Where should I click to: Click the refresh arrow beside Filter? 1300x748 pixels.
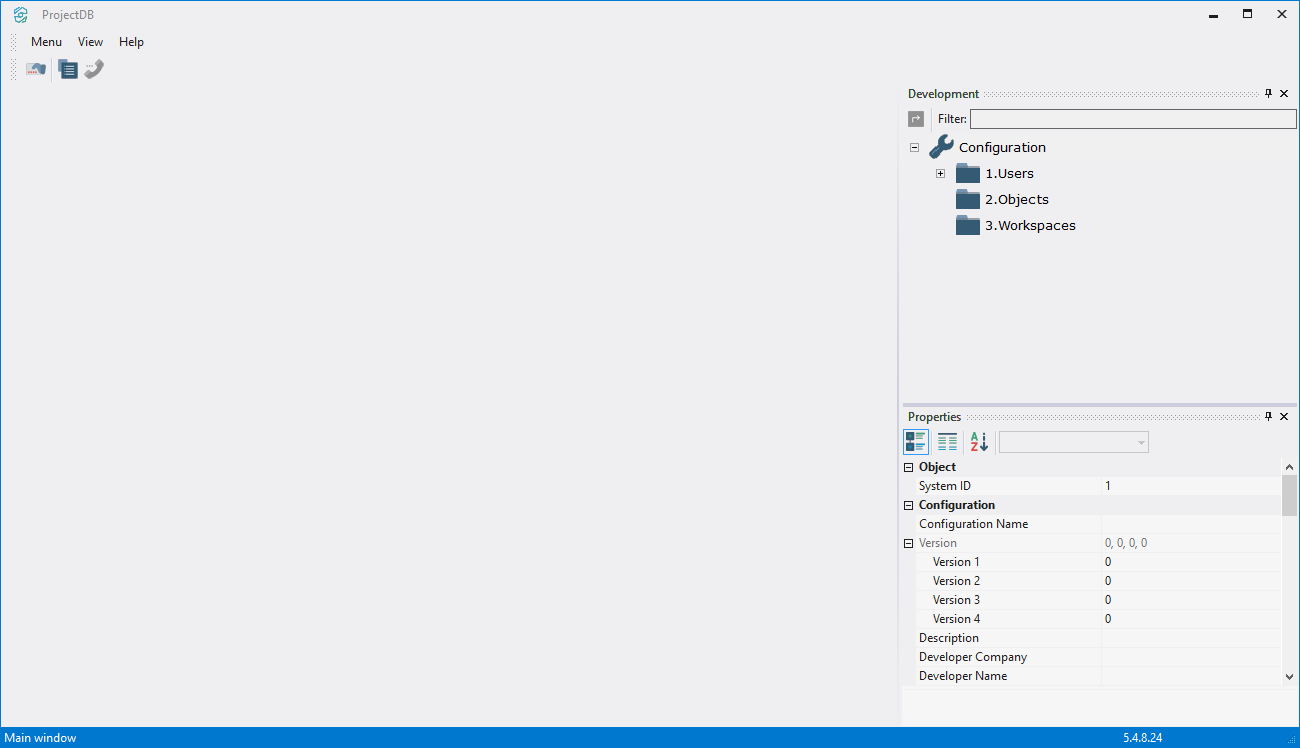(x=916, y=119)
